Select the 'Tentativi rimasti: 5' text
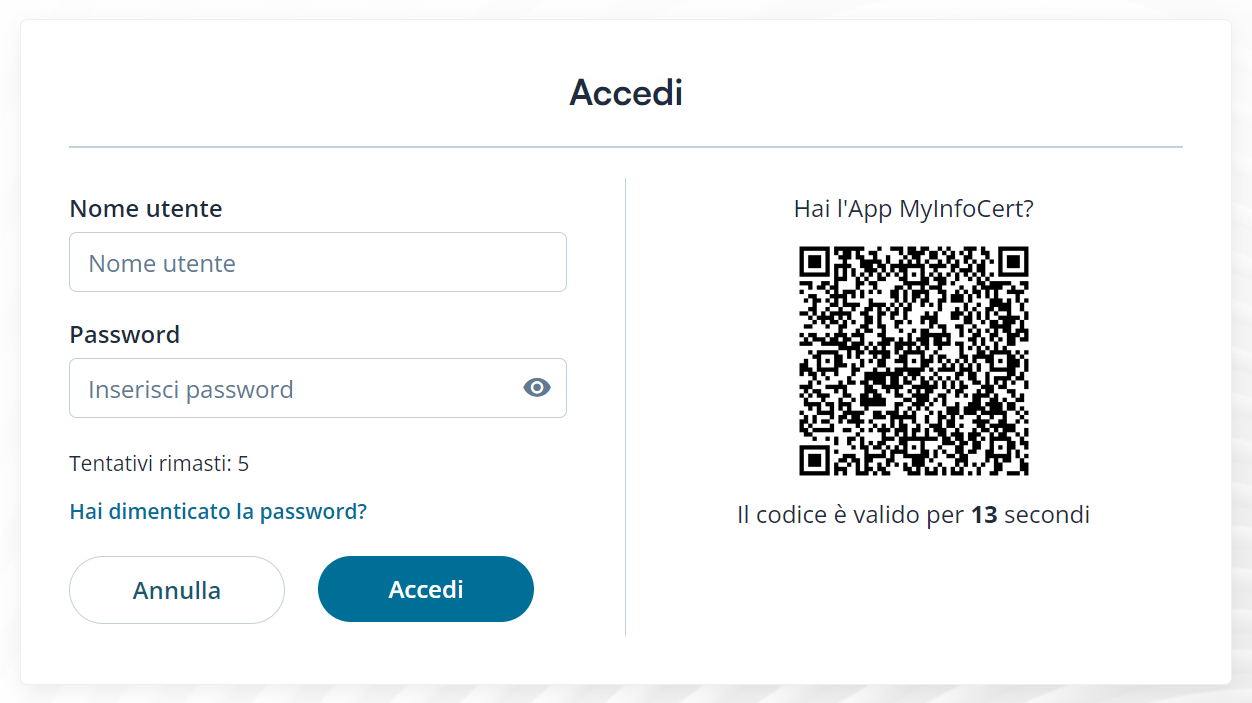Screen dimensions: 1252x703 click(159, 464)
